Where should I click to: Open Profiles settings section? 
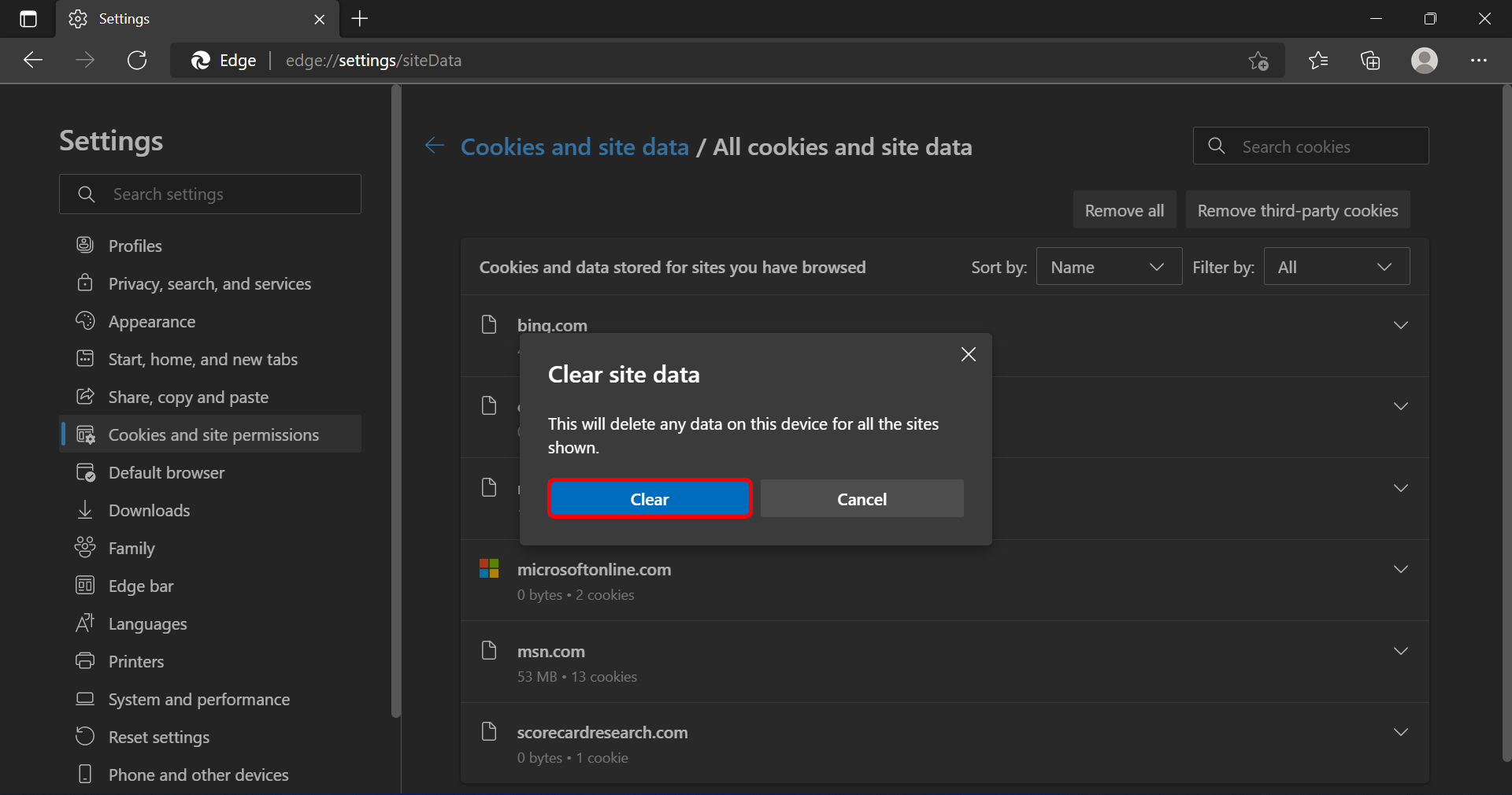click(210, 246)
